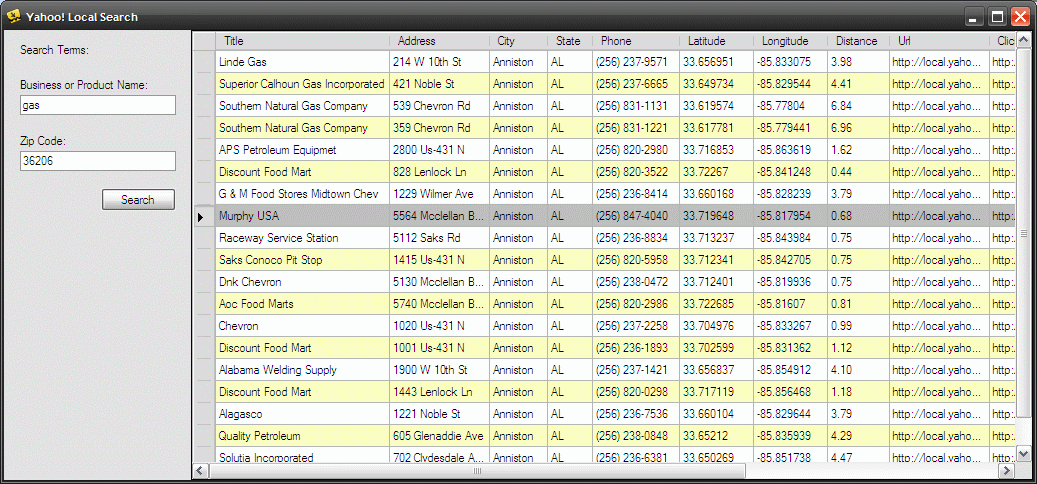Screen dimensions: 1037x484
Task: Click latitude value 33.619574
Action: (x=716, y=106)
